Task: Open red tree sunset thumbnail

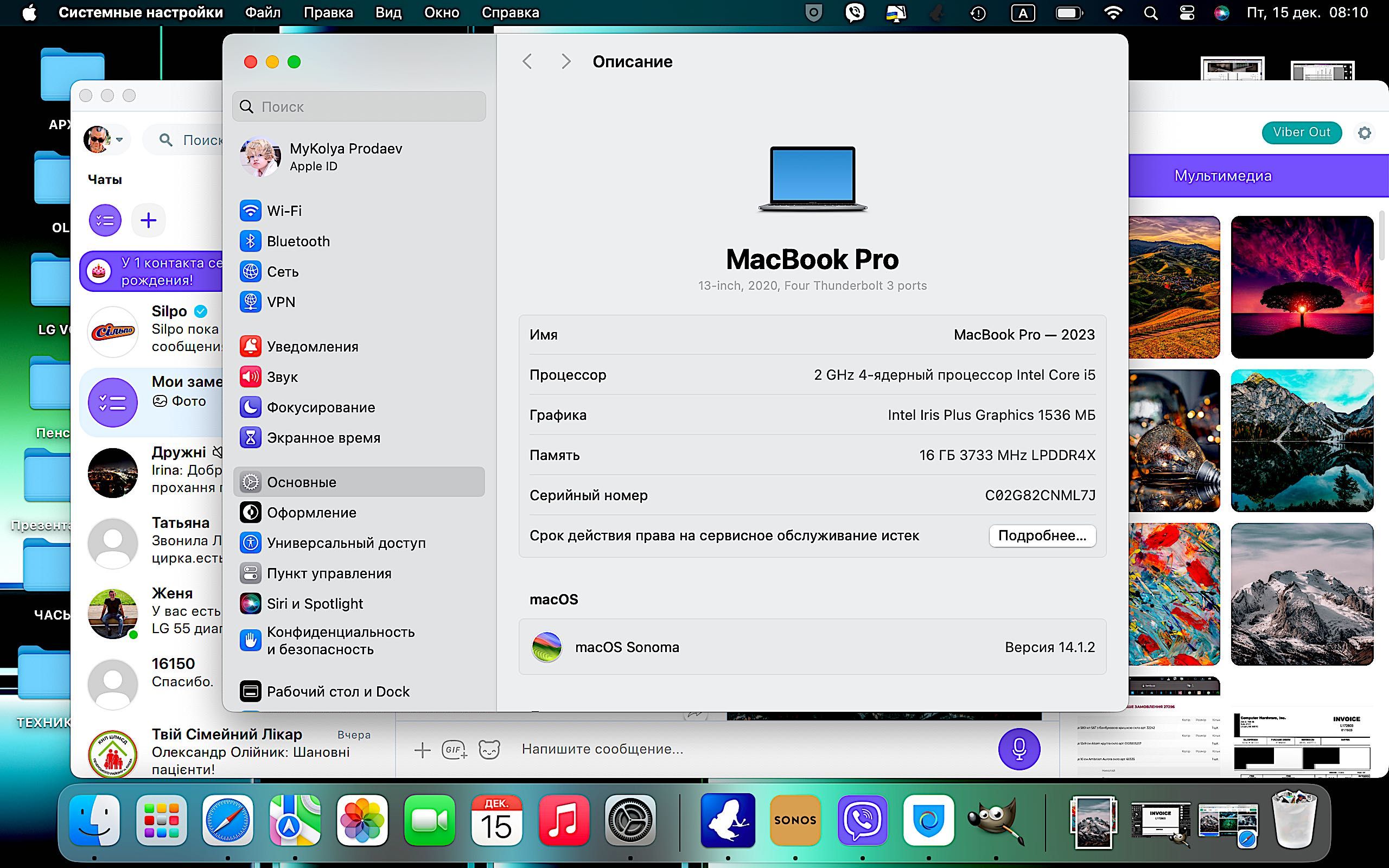Action: [1302, 287]
